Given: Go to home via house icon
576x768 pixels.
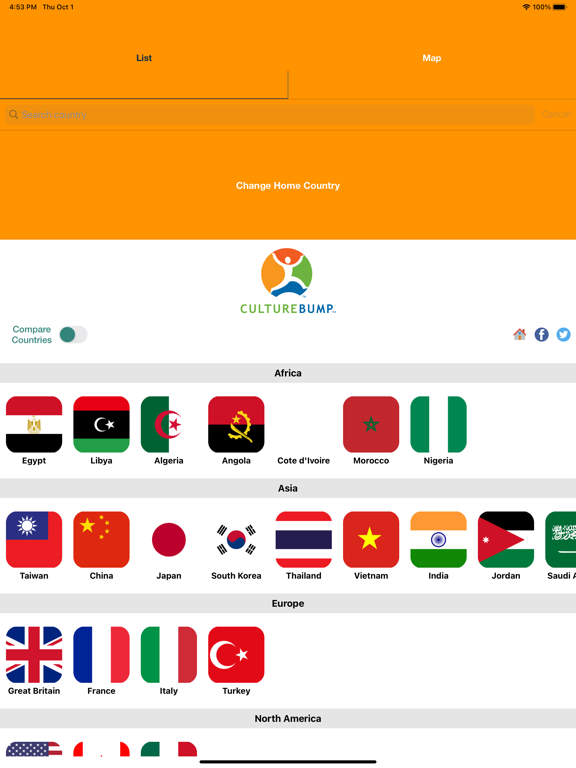Looking at the screenshot, I should [x=520, y=334].
